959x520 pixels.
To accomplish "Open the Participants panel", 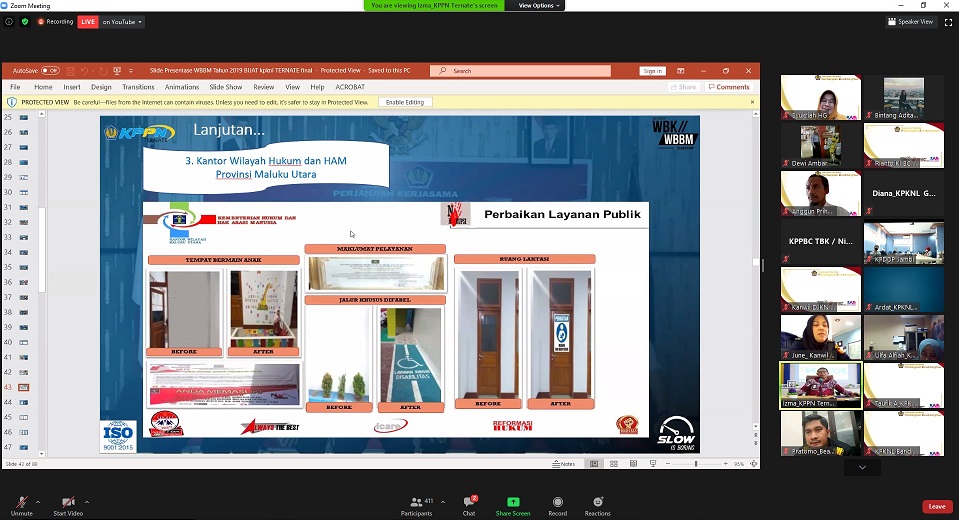I will (415, 502).
